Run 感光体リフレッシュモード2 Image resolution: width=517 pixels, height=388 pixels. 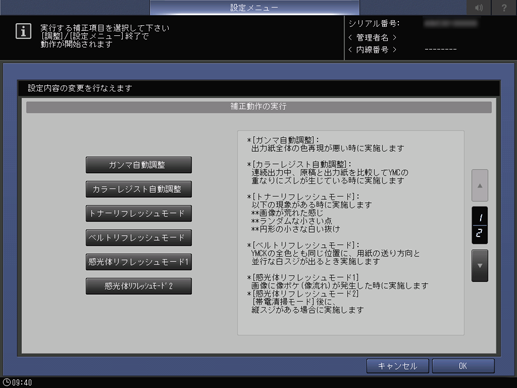(x=139, y=286)
